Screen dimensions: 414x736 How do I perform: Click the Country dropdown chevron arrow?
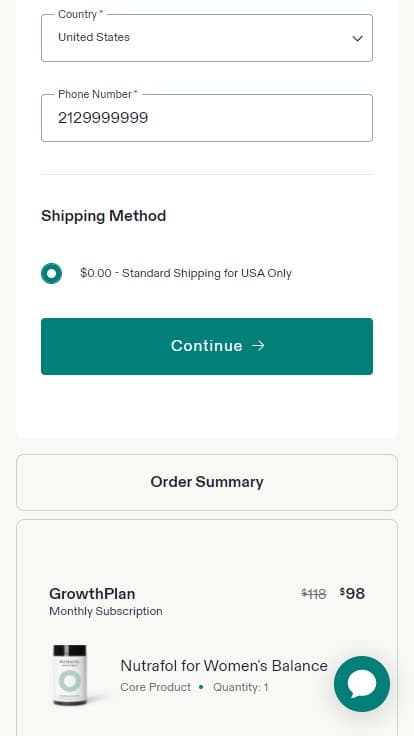(x=358, y=38)
